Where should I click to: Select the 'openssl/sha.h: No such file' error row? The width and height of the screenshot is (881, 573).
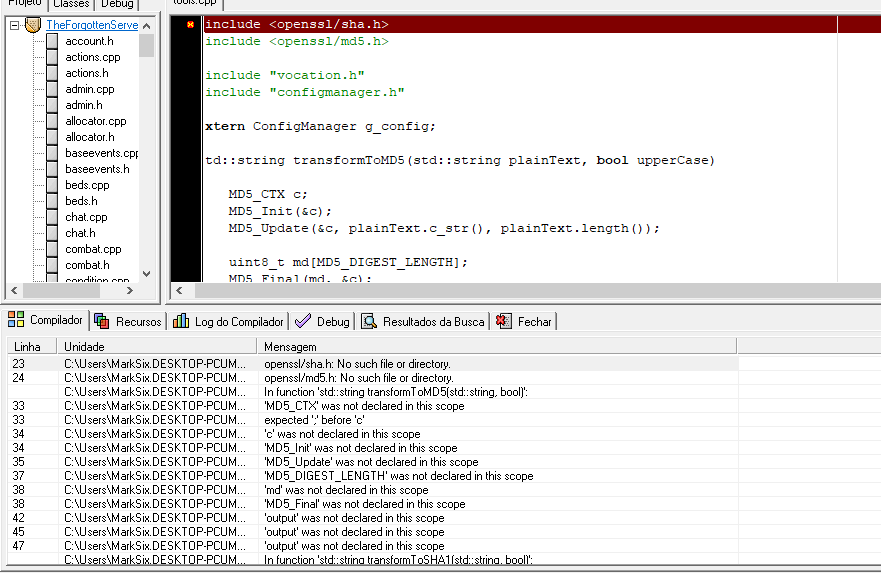click(x=373, y=364)
